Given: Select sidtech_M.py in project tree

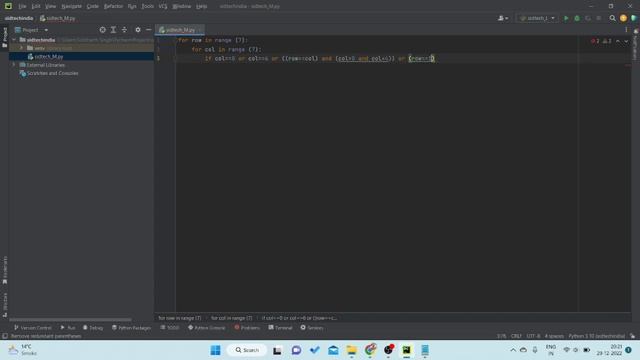Looking at the screenshot, I should pos(49,56).
